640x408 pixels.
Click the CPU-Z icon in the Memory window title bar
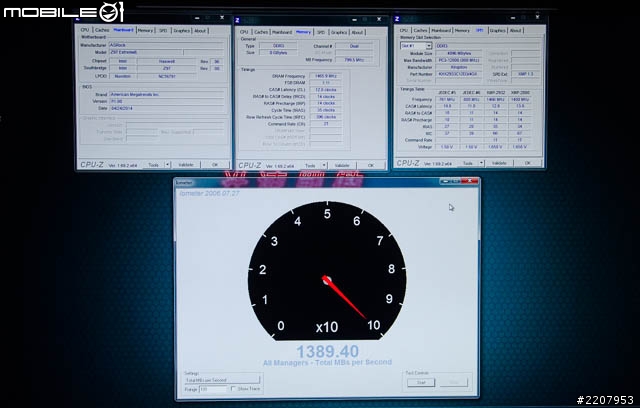pos(237,20)
